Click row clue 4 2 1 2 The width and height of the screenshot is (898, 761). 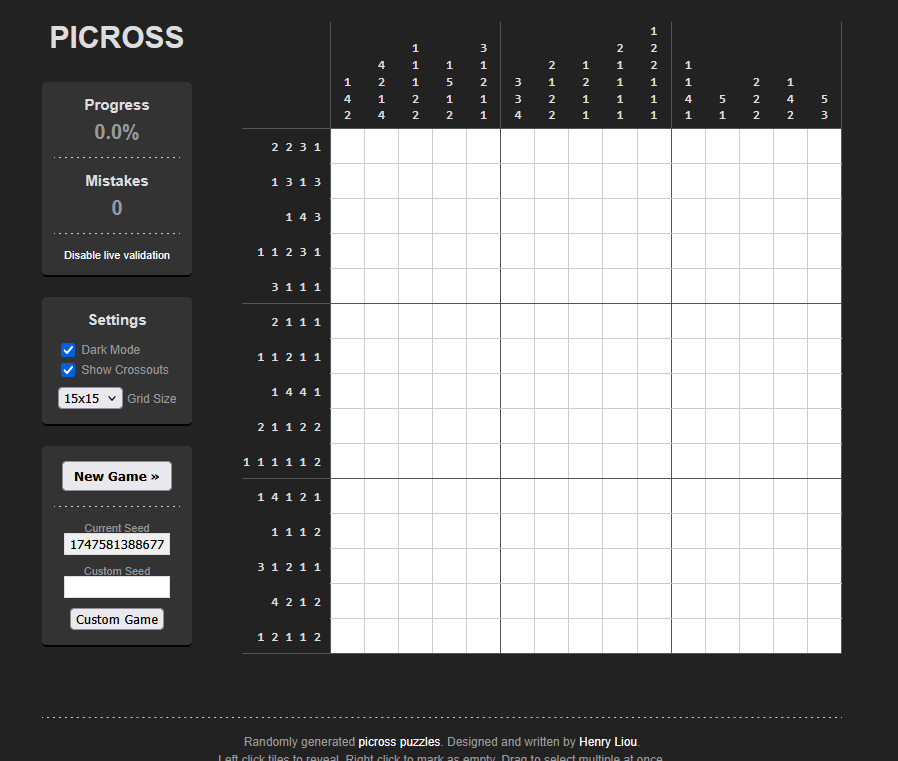pos(296,602)
